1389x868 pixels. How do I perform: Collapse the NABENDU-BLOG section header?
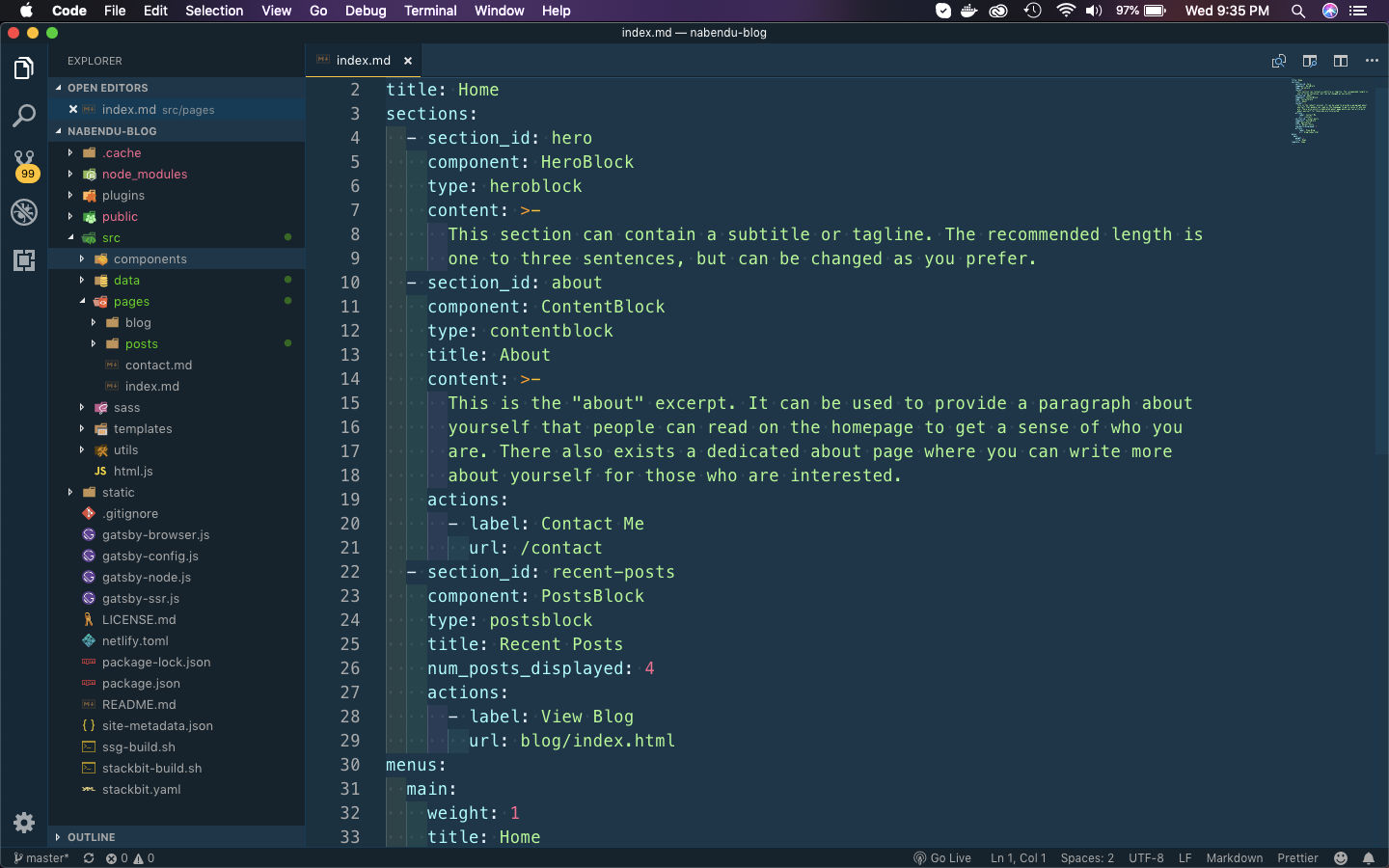point(177,131)
